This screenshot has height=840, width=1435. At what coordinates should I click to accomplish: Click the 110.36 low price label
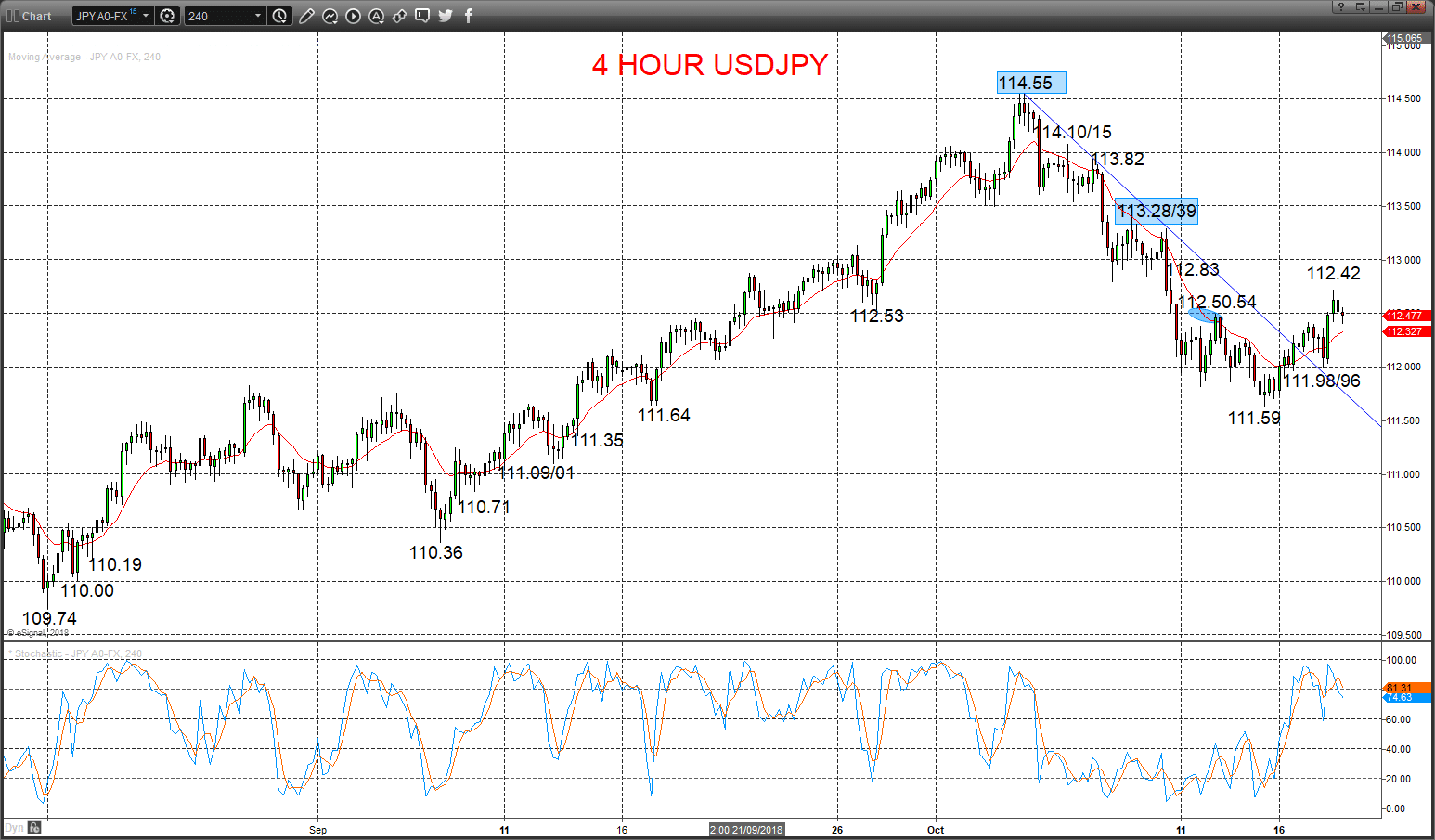[435, 552]
